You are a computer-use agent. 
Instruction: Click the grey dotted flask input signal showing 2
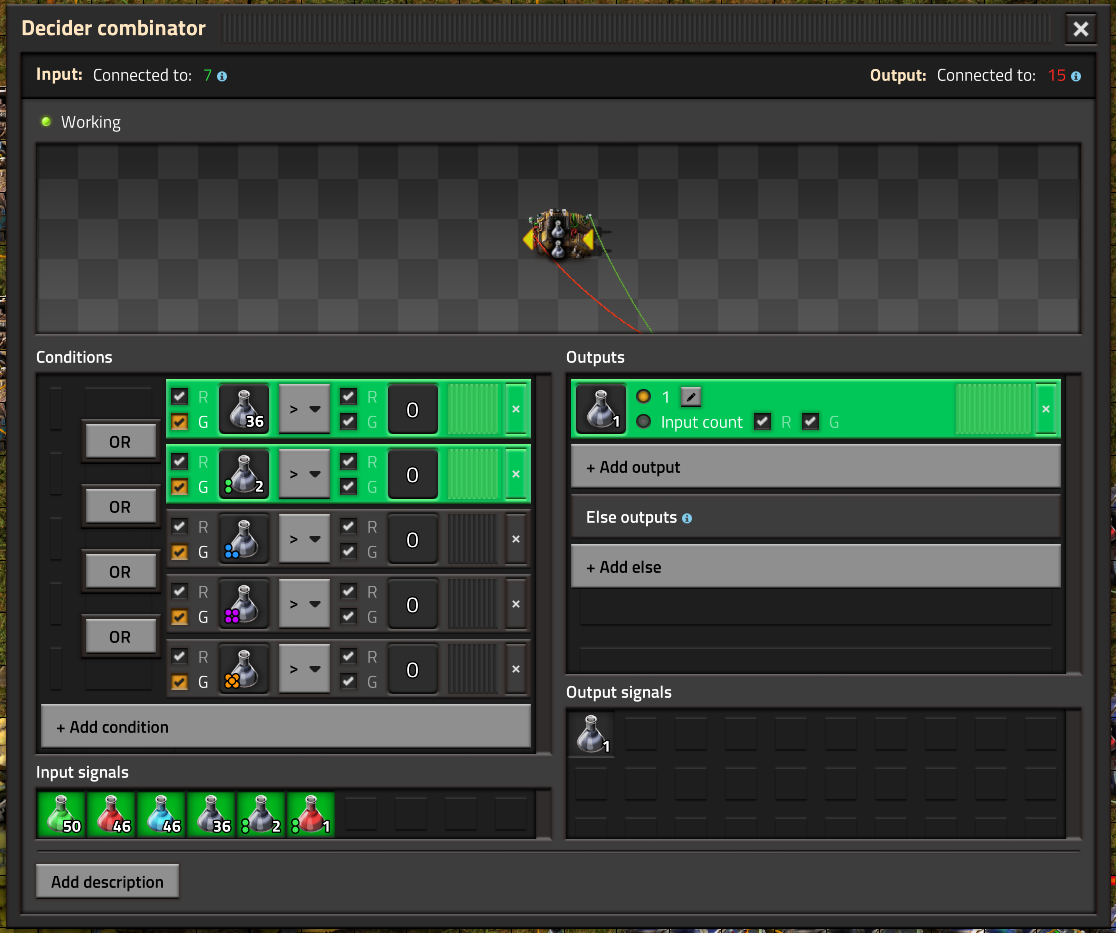tap(260, 814)
